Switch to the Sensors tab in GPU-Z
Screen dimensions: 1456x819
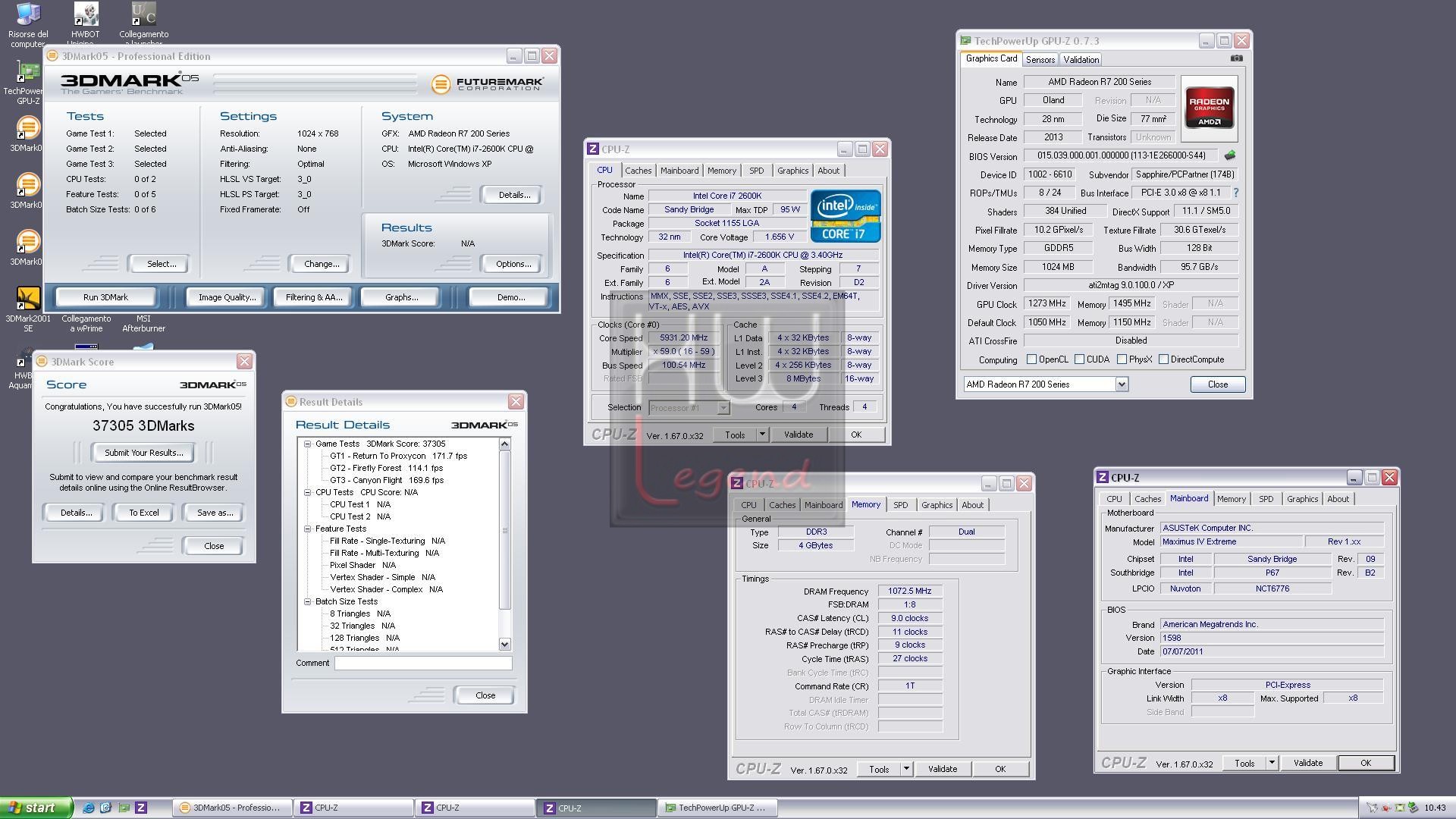[x=1040, y=59]
